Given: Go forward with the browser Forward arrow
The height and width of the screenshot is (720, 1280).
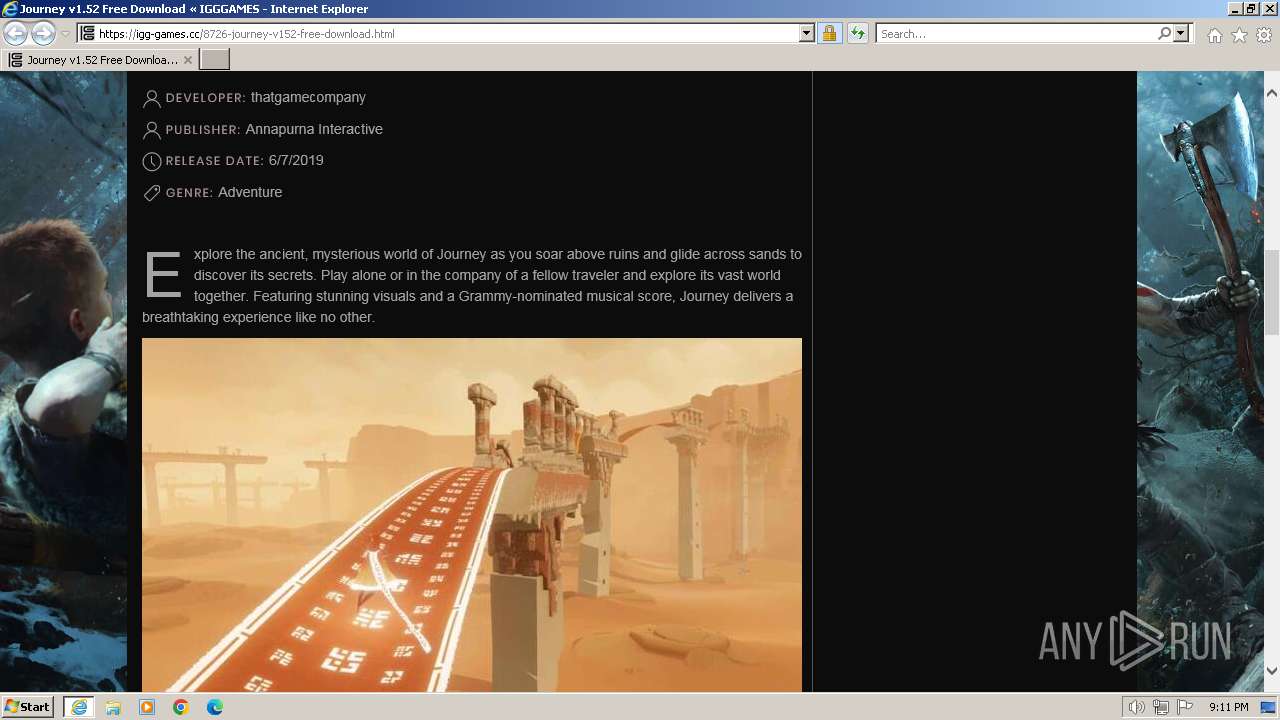Looking at the screenshot, I should pyautogui.click(x=43, y=33).
